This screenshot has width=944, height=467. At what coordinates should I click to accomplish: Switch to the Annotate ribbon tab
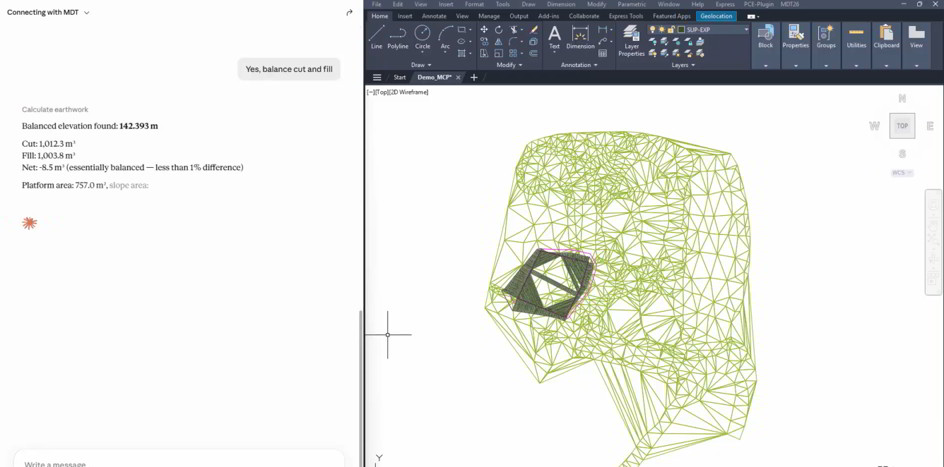(x=433, y=16)
